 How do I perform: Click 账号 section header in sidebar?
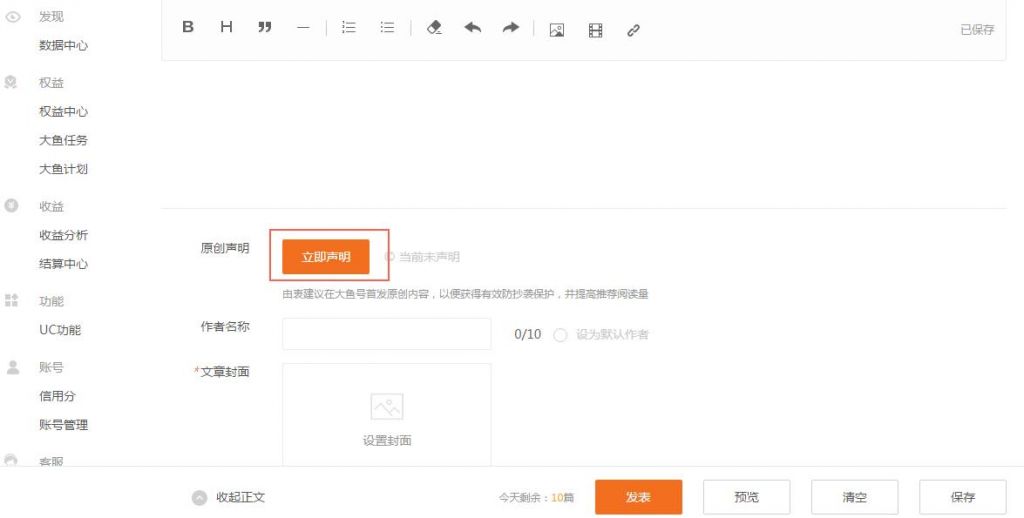52,367
